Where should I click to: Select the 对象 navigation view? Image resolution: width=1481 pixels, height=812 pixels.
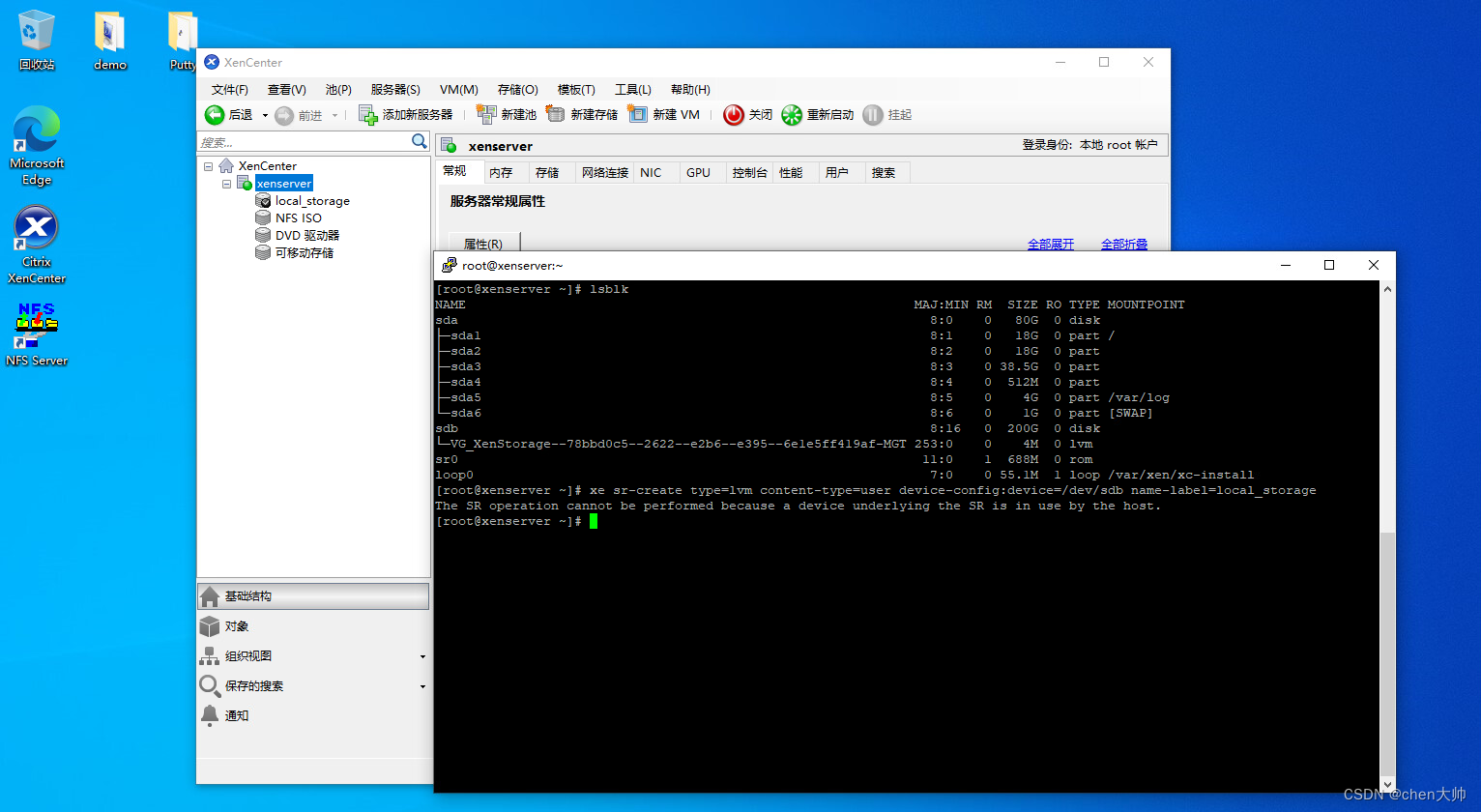pyautogui.click(x=313, y=626)
